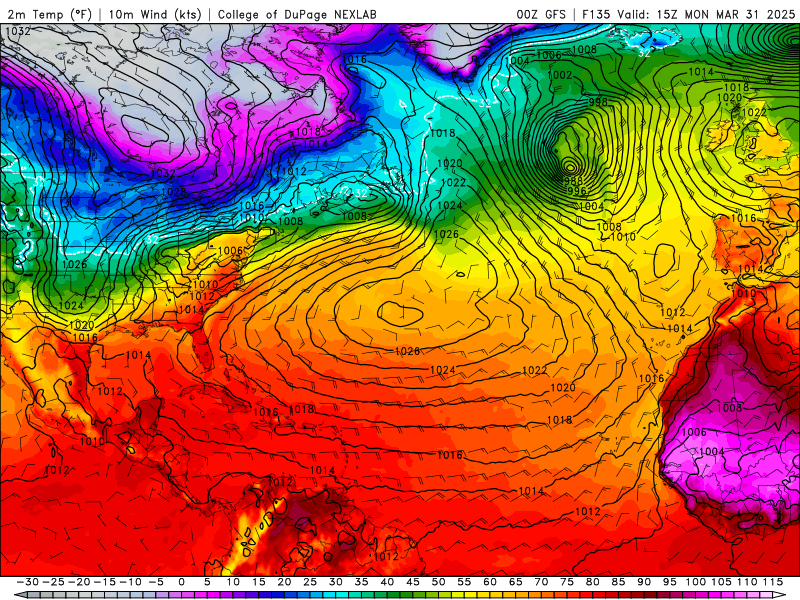Select the '65' color scale value
The height and width of the screenshot is (600, 800).
(x=515, y=582)
